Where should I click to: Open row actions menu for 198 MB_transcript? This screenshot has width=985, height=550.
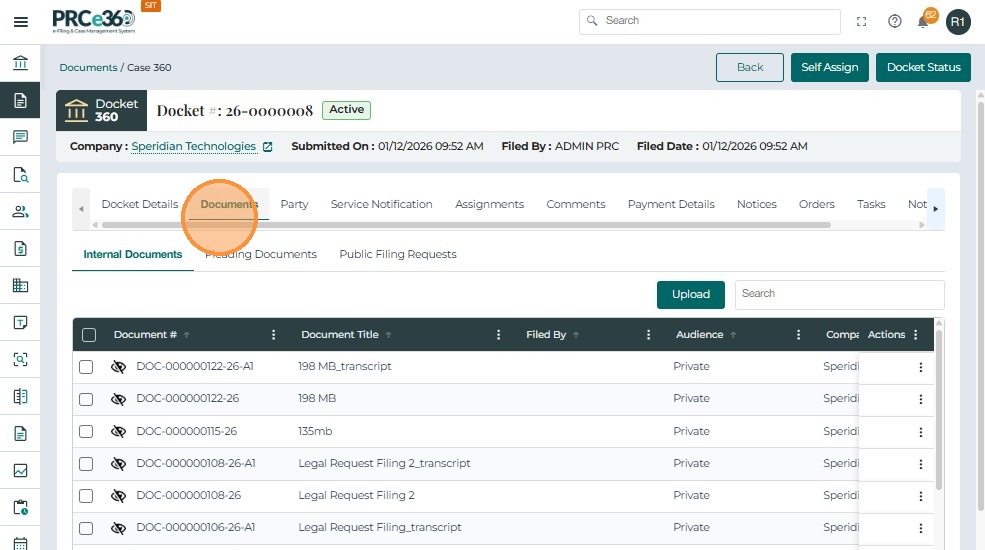pyautogui.click(x=921, y=367)
